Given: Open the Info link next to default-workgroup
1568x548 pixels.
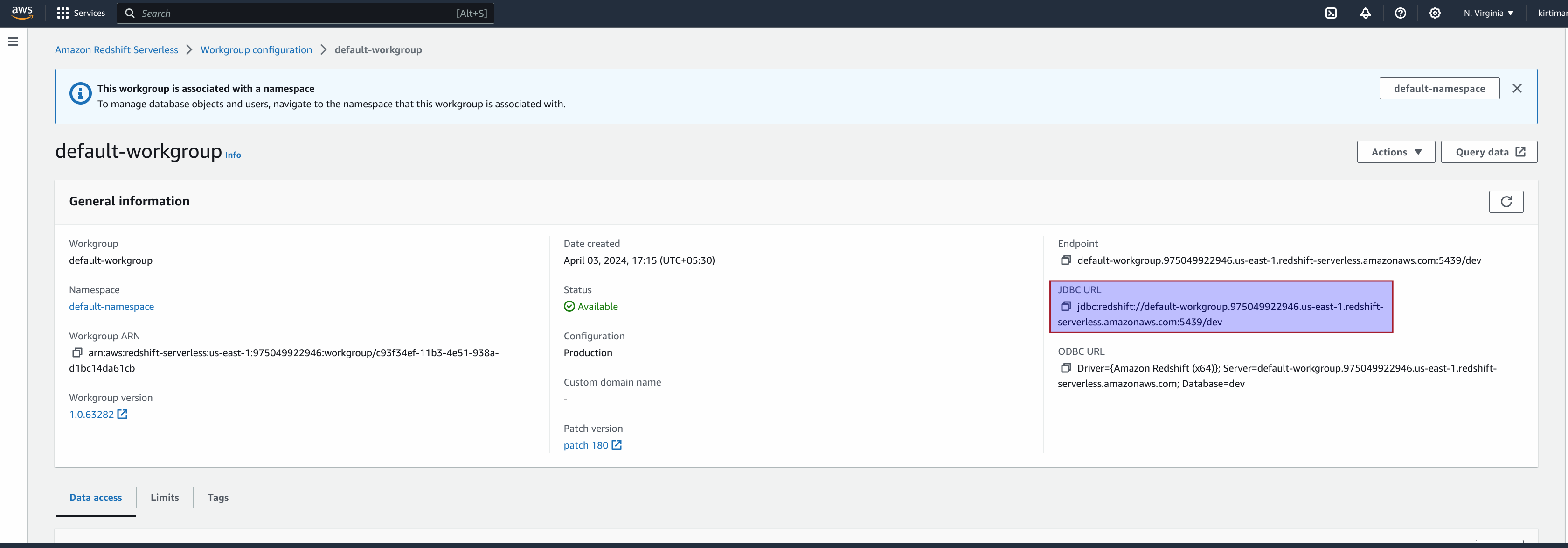Looking at the screenshot, I should click(x=233, y=155).
